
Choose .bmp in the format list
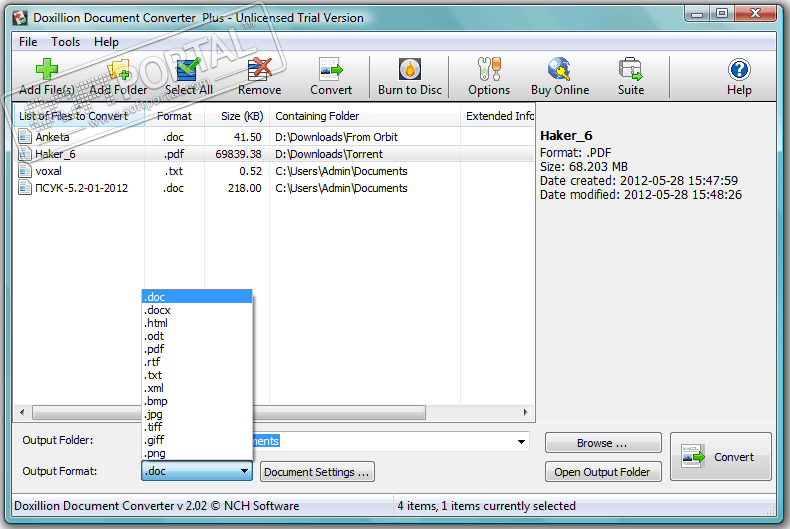point(197,402)
